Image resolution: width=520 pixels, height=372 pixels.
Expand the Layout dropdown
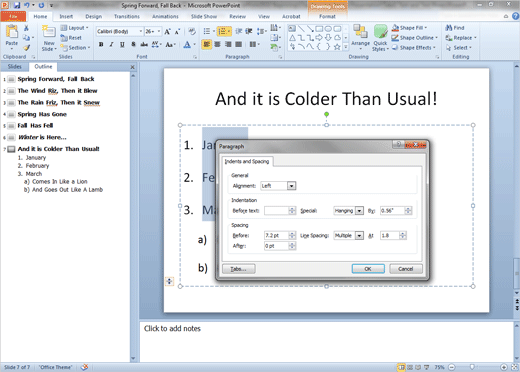pyautogui.click(x=75, y=28)
